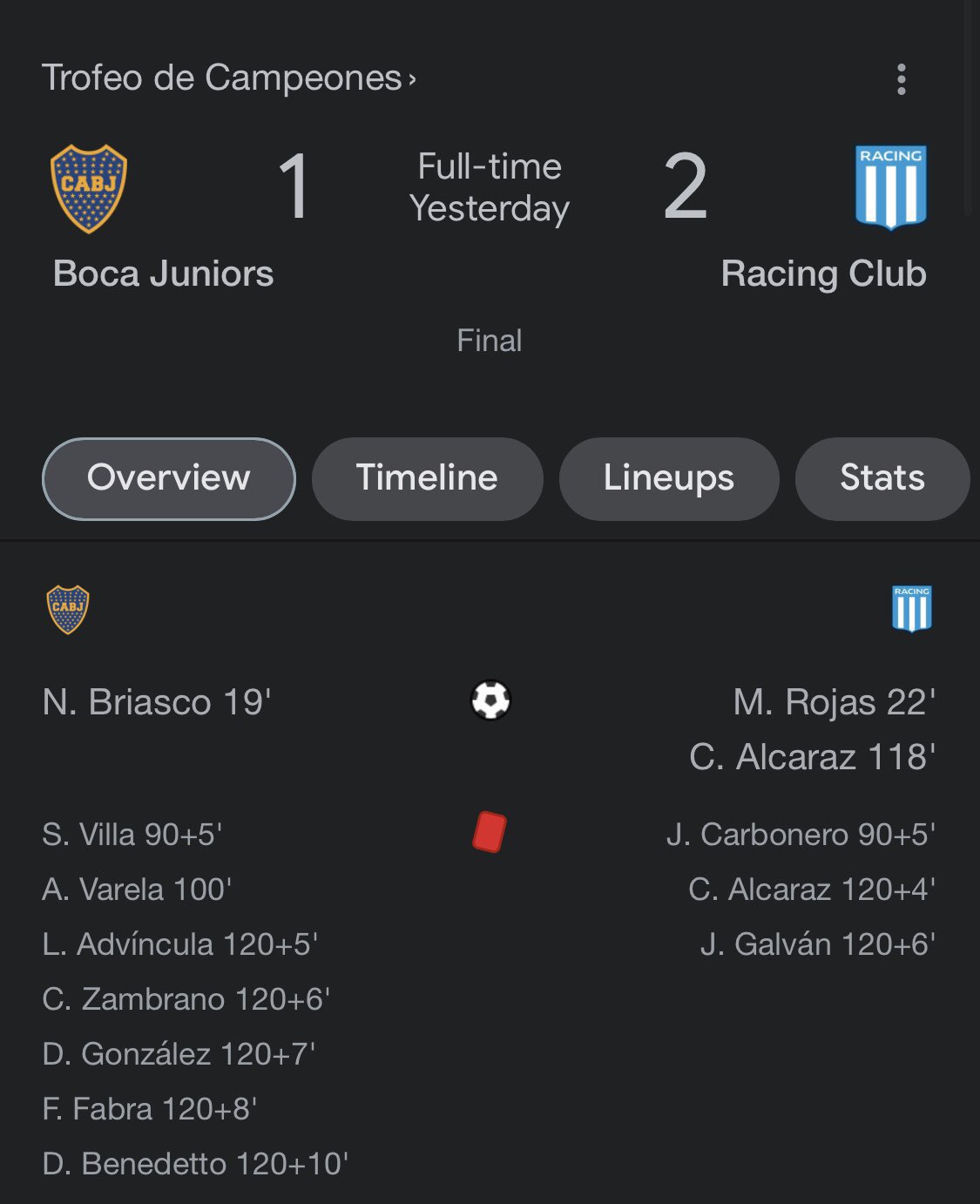The width and height of the screenshot is (980, 1204).
Task: Click the red card icon
Action: coord(489,831)
